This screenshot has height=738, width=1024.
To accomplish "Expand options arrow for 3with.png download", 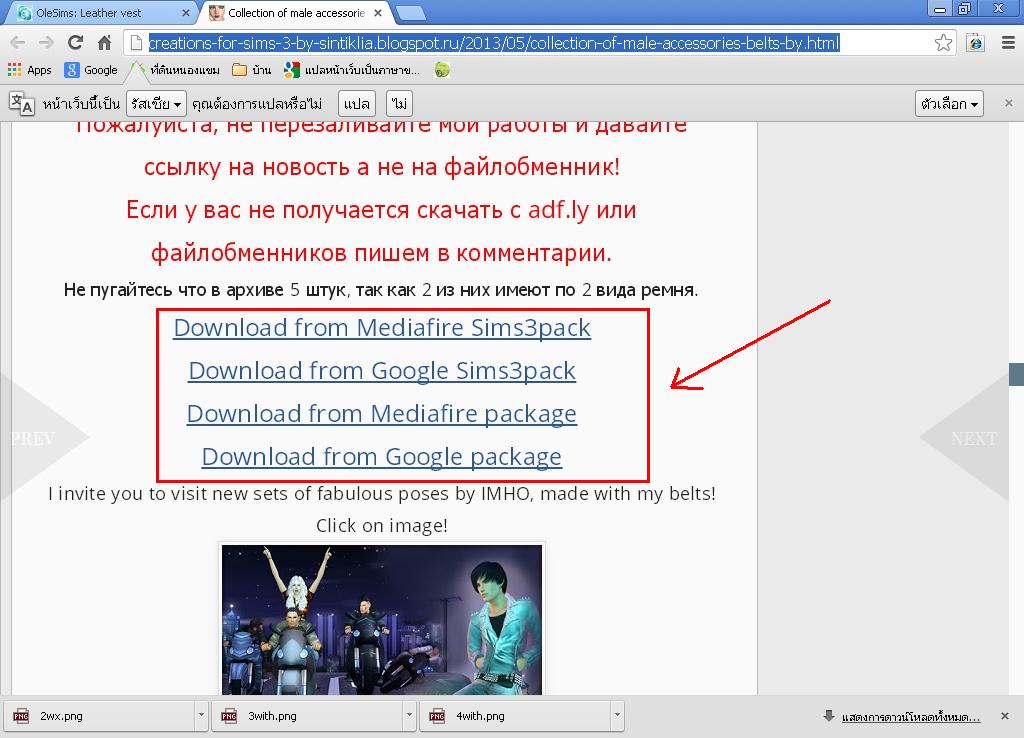I will (x=409, y=716).
